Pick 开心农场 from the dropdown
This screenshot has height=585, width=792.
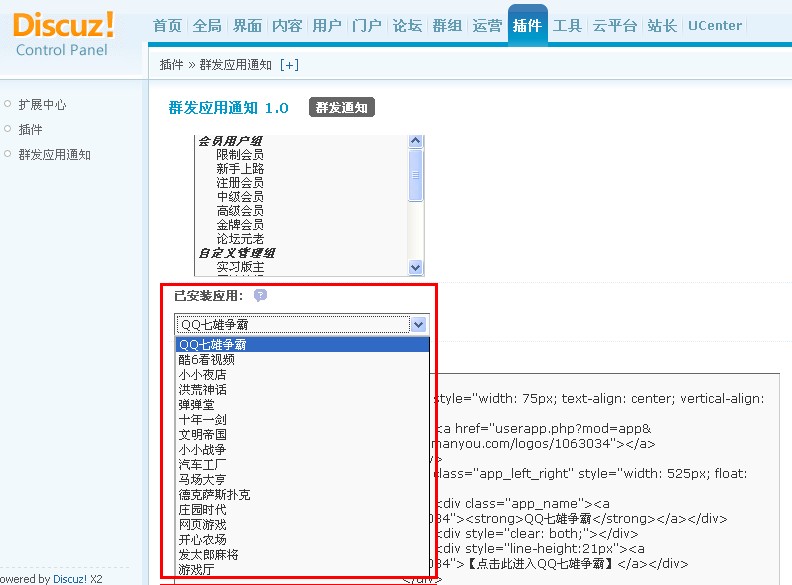[302, 540]
